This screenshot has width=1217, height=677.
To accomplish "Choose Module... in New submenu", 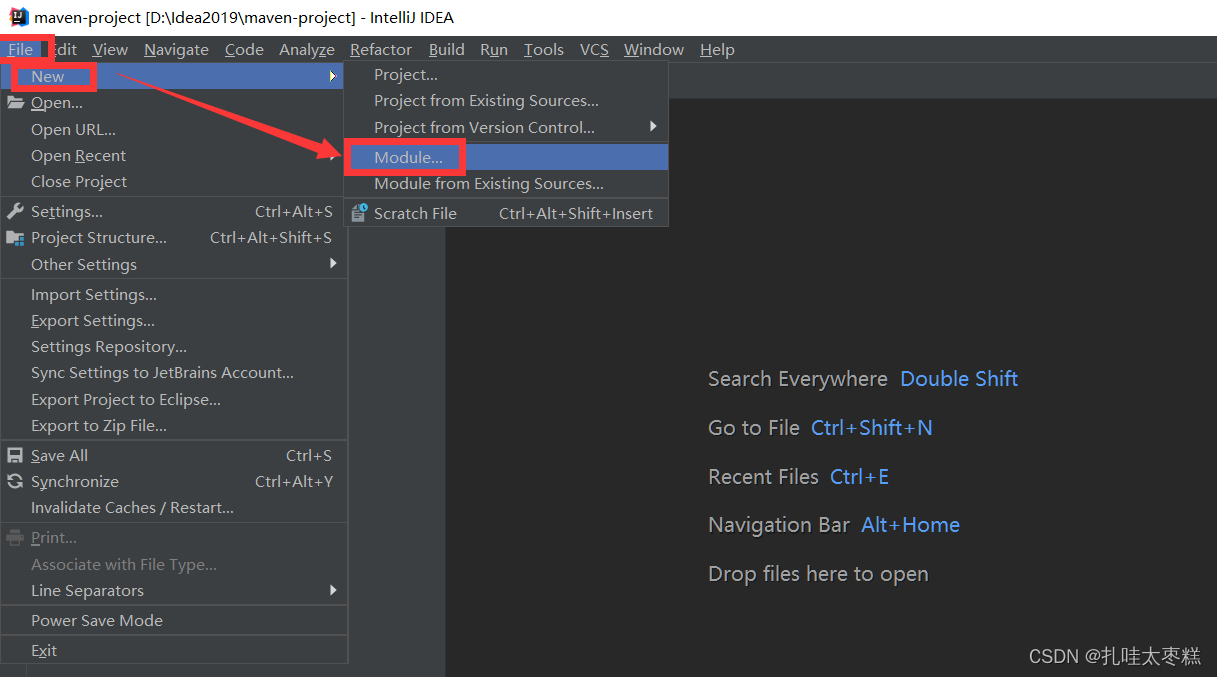I will 506,157.
